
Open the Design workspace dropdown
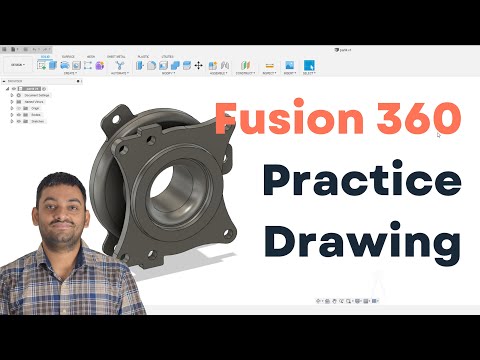pos(18,65)
